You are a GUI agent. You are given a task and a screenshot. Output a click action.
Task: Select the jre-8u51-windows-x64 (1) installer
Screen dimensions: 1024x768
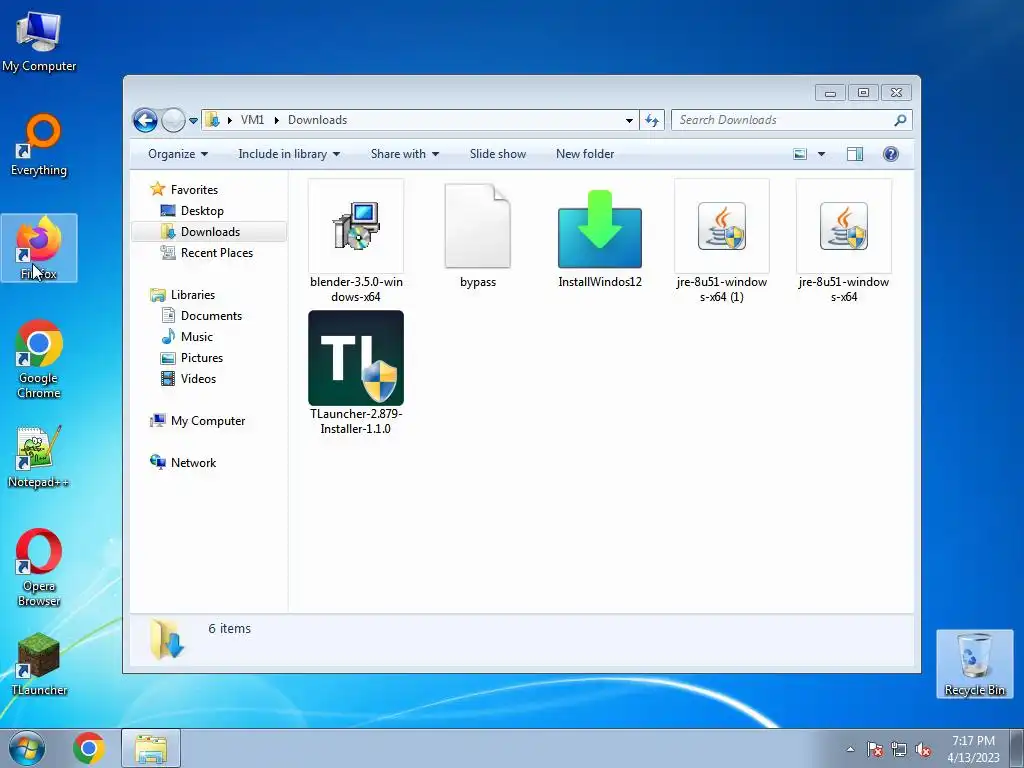pyautogui.click(x=722, y=241)
